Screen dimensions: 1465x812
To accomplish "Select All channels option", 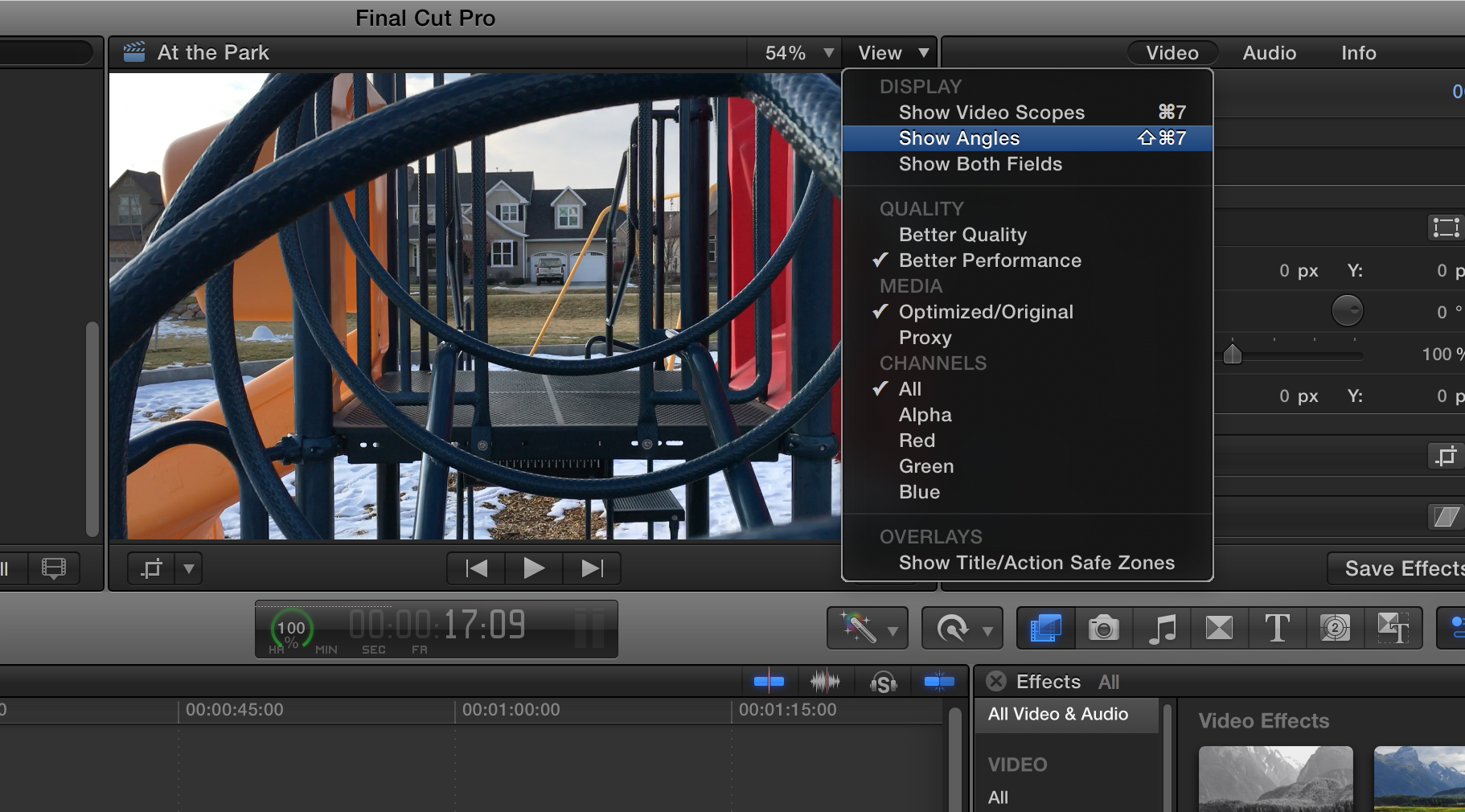I will [1027, 389].
